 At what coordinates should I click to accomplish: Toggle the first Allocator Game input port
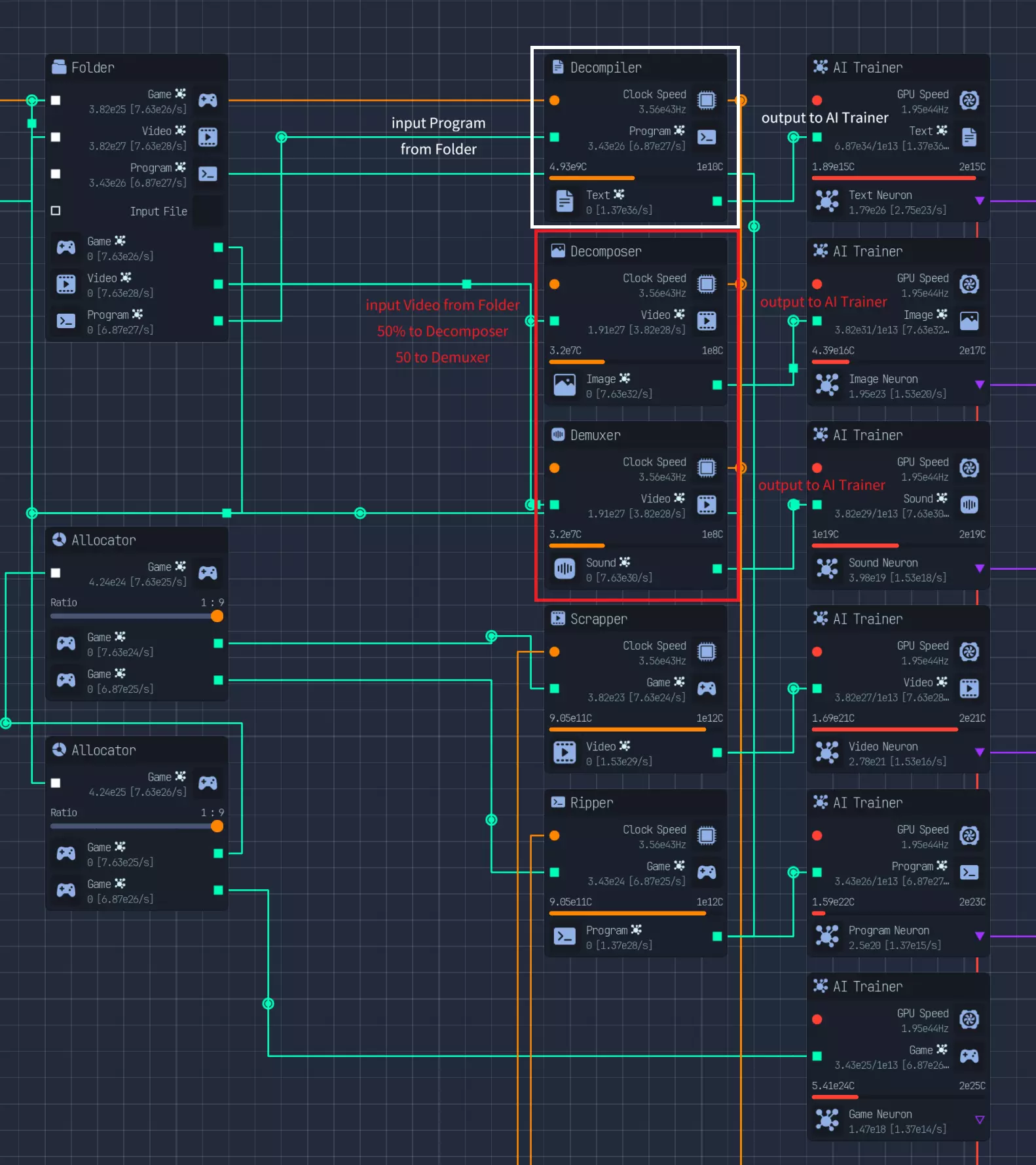point(56,573)
